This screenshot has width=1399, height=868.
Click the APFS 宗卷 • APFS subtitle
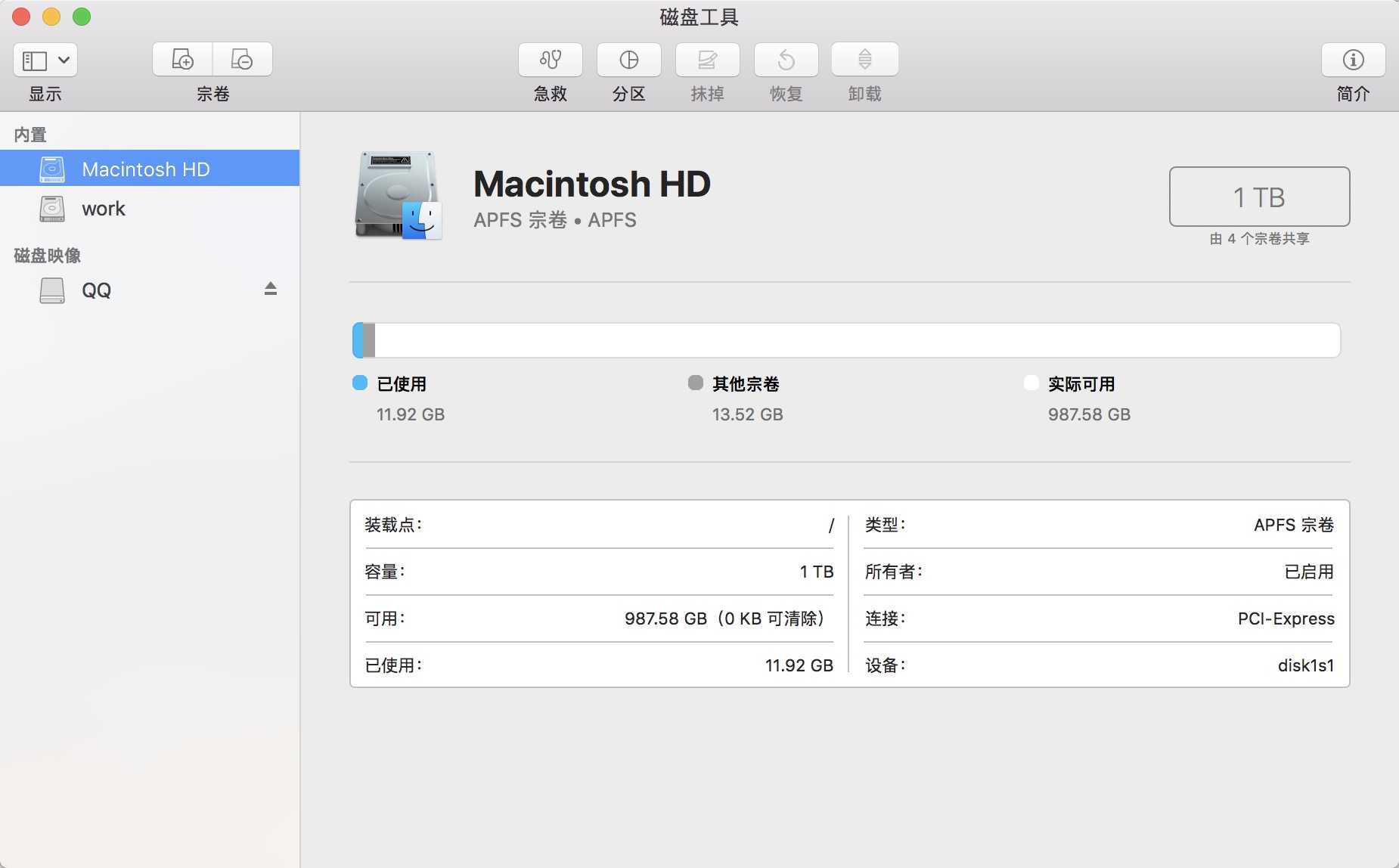point(555,220)
